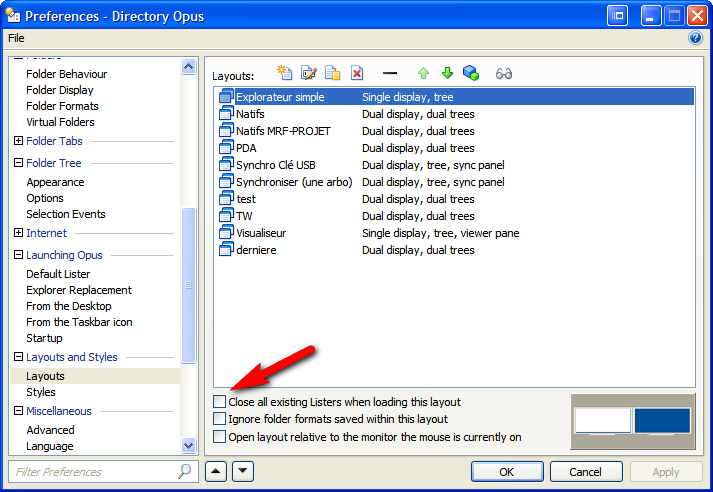Open the Styles preferences page
This screenshot has height=492, width=713.
point(40,392)
